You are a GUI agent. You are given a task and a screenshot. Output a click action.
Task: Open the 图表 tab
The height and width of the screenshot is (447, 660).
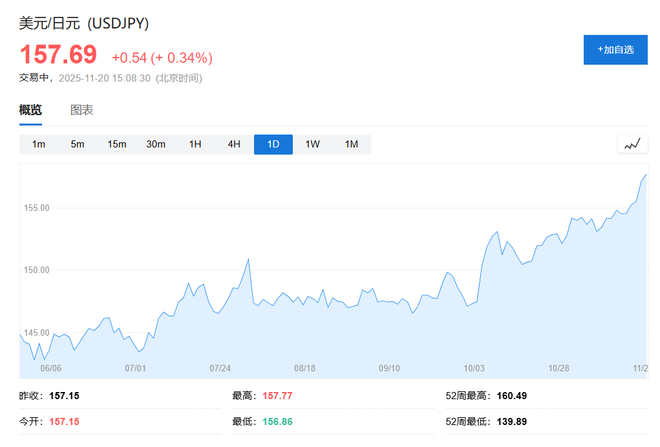click(x=81, y=110)
